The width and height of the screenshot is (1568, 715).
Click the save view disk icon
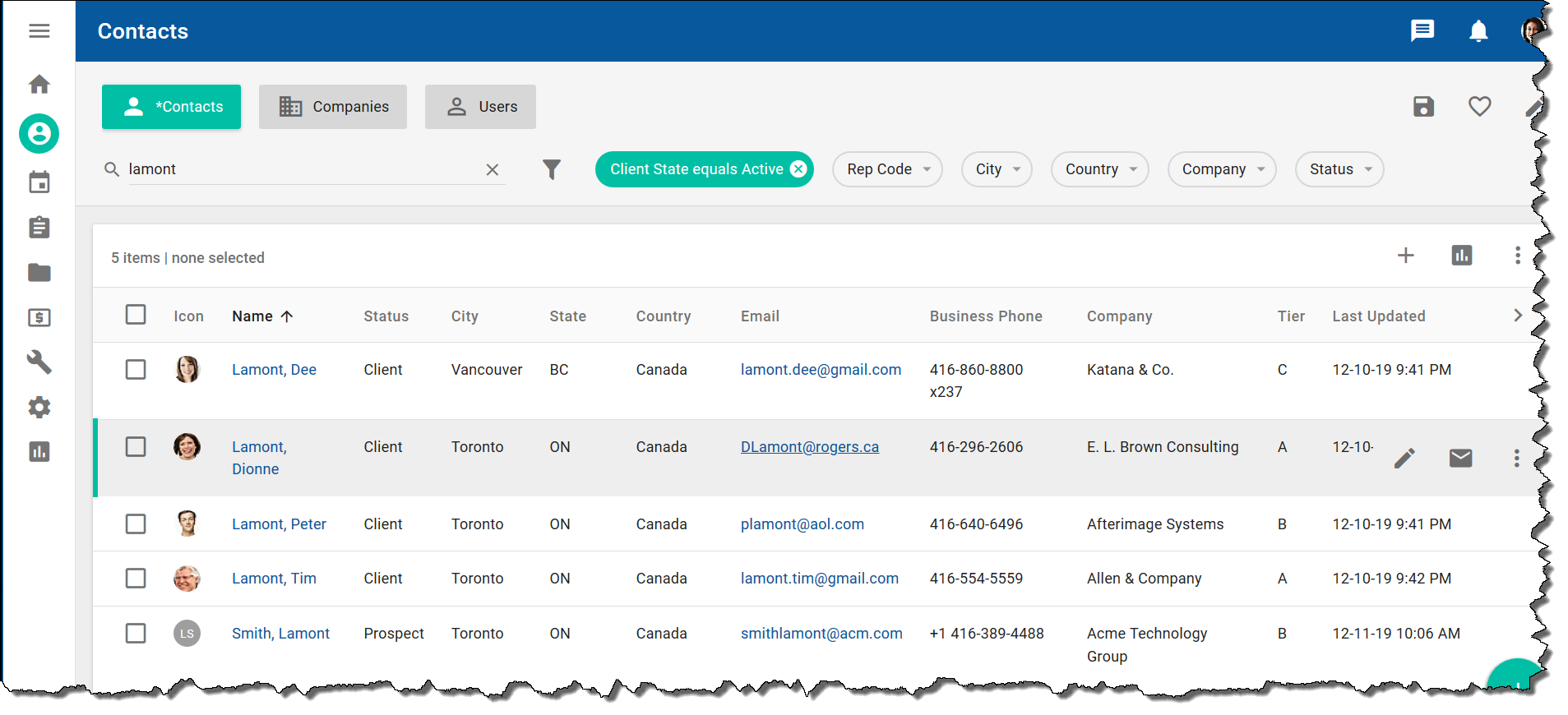(x=1423, y=107)
